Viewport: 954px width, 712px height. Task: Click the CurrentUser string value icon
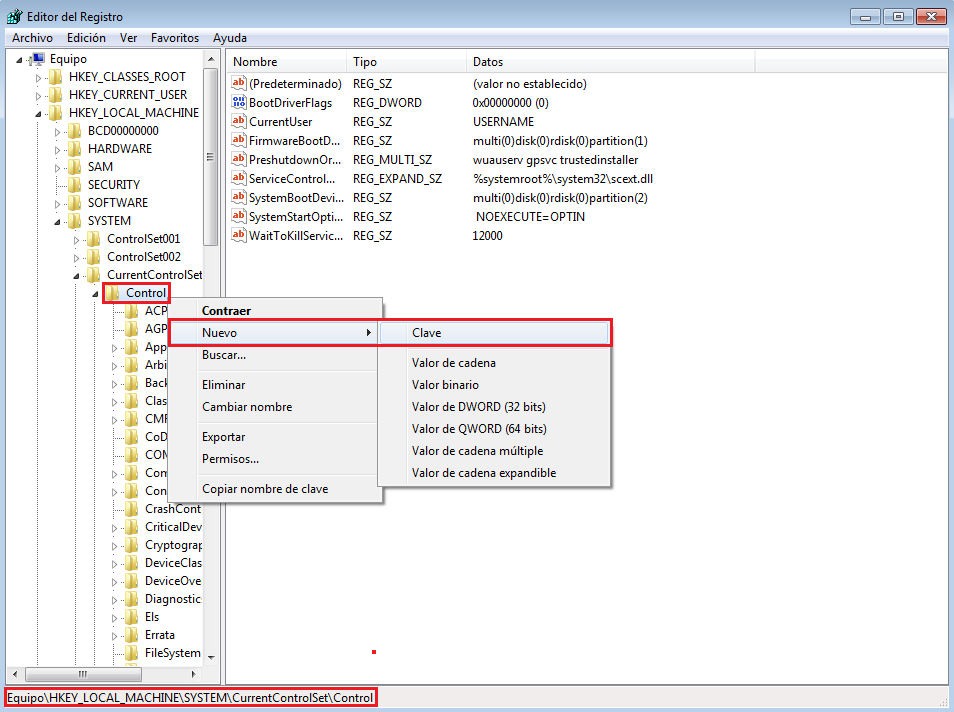point(239,122)
